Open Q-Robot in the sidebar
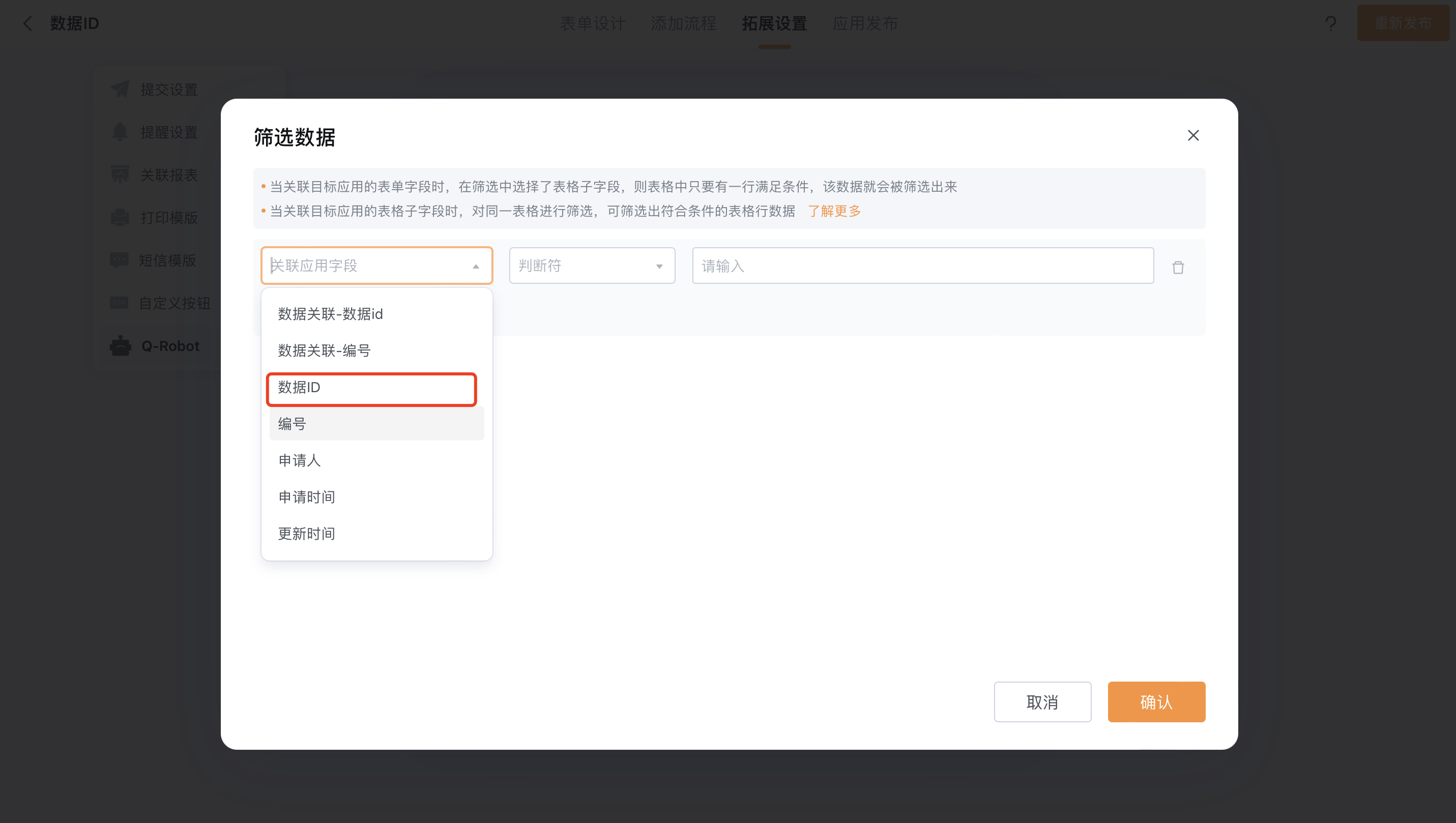 pos(170,346)
